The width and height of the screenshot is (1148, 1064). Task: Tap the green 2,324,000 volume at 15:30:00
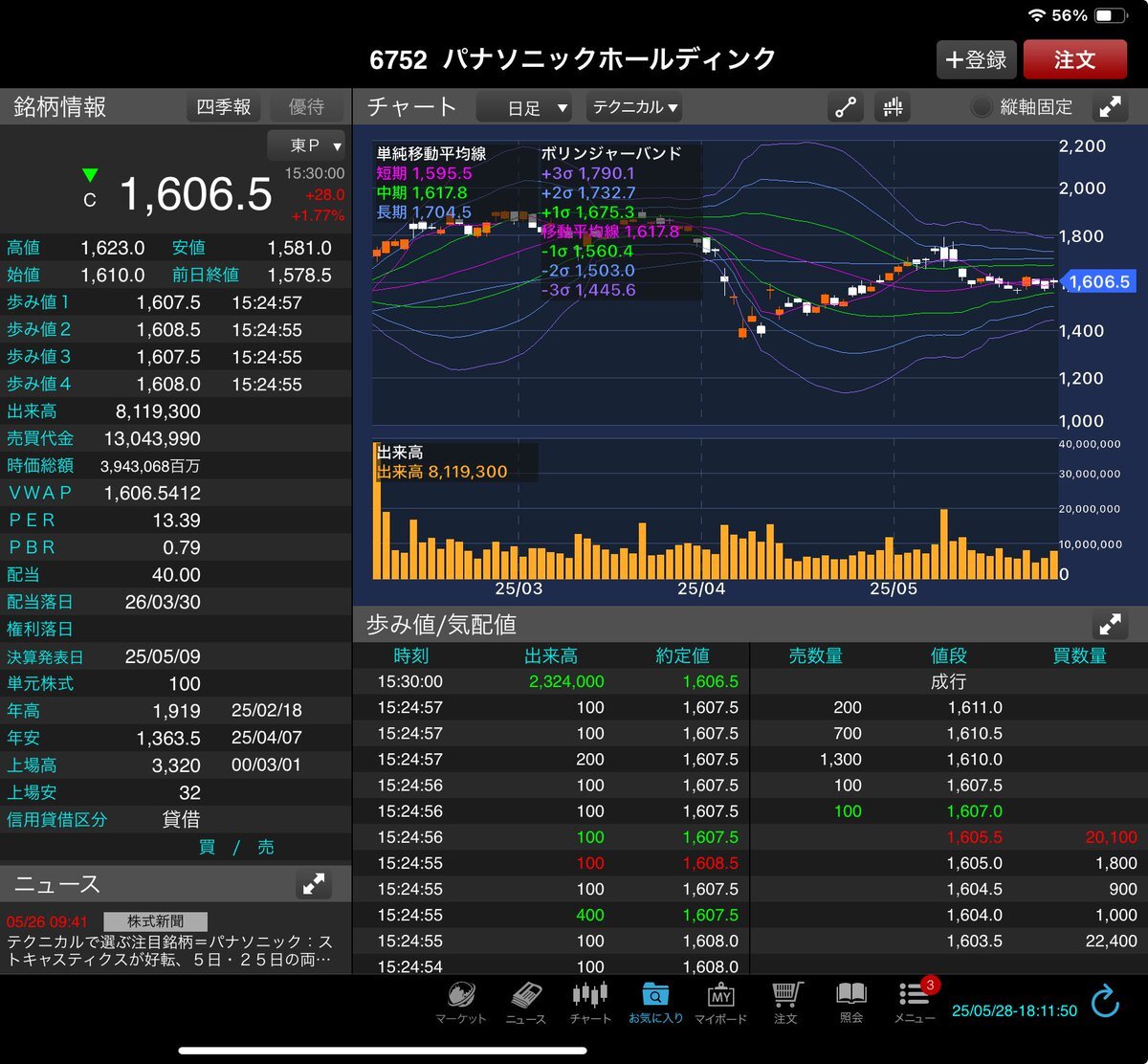(566, 682)
